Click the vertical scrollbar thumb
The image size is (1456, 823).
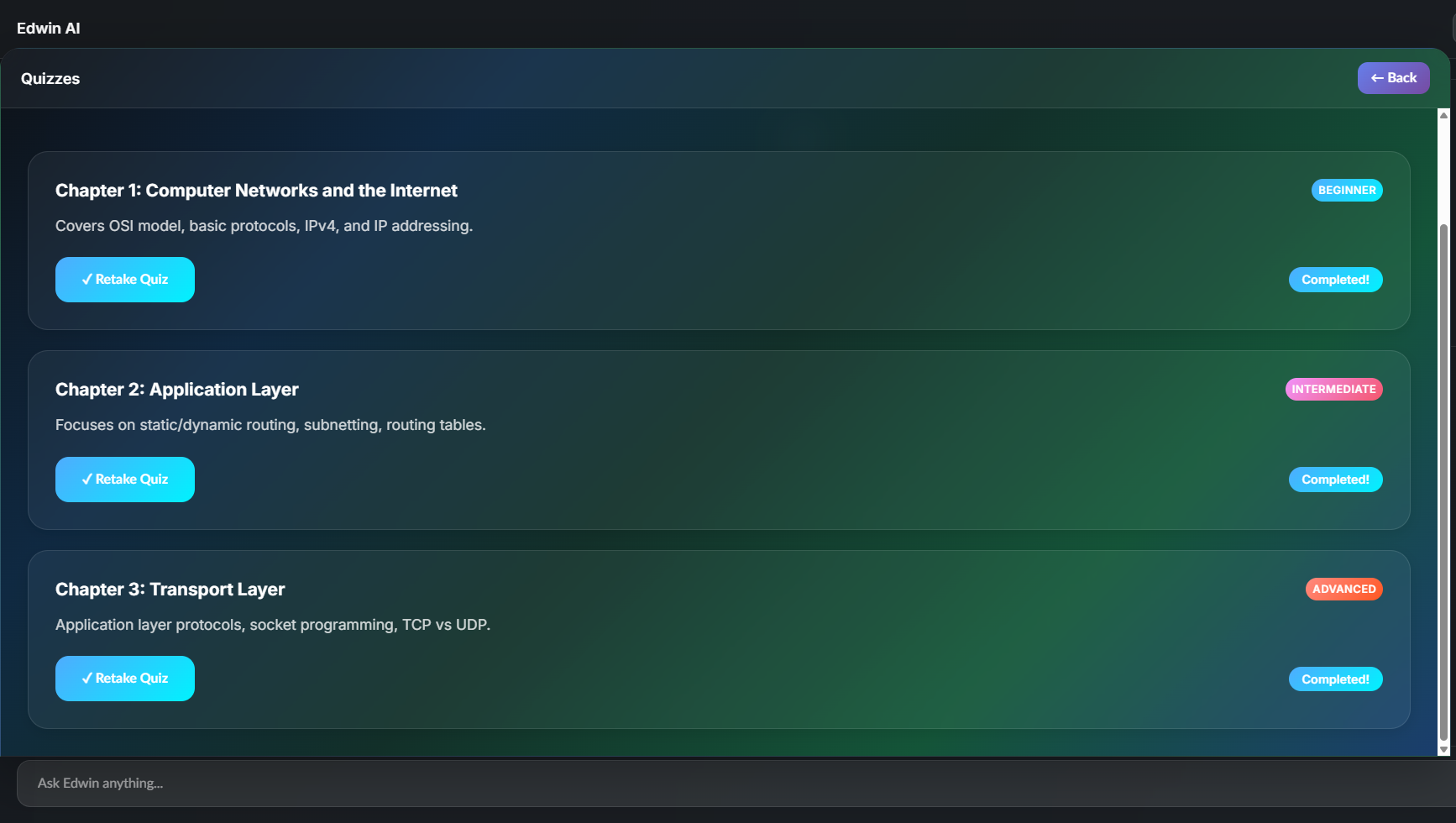tap(1443, 483)
